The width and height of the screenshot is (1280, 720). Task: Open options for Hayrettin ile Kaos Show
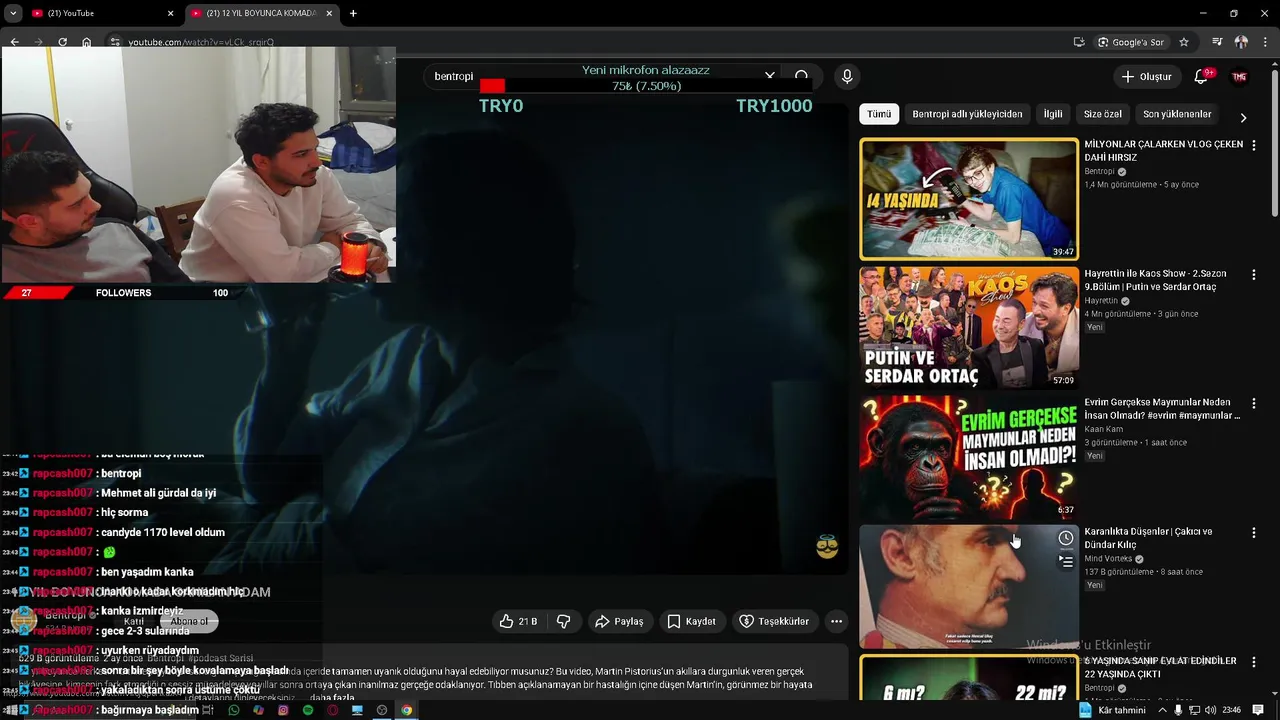(1254, 274)
